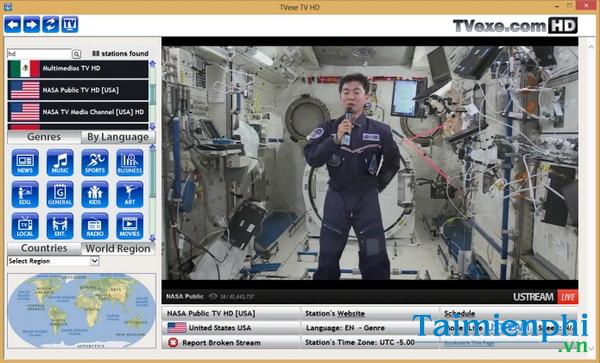This screenshot has height=363, width=600.
Task: Click the US flag beside United States USA
Action: tap(176, 328)
